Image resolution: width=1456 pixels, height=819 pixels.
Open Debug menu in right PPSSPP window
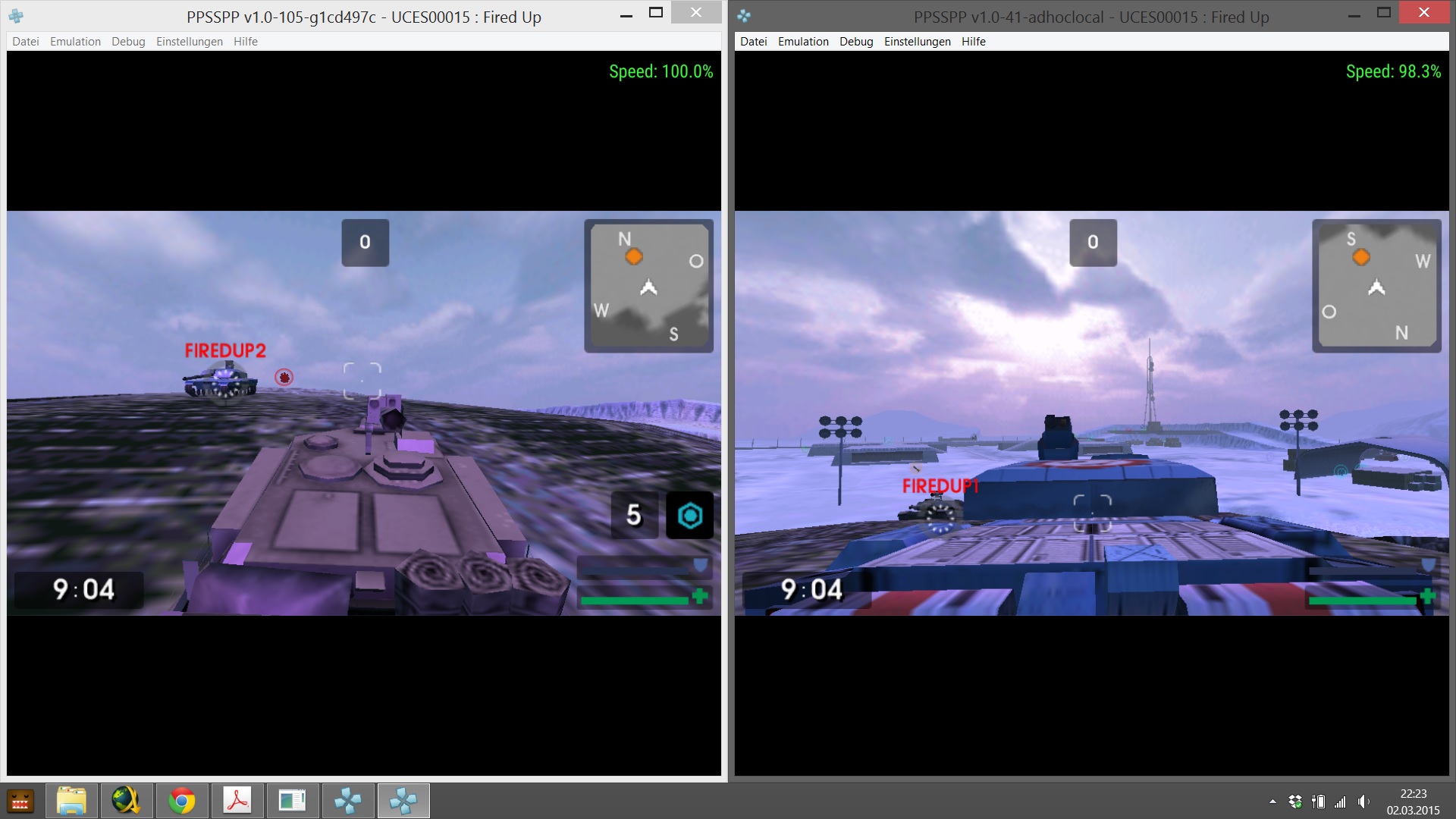click(x=856, y=42)
